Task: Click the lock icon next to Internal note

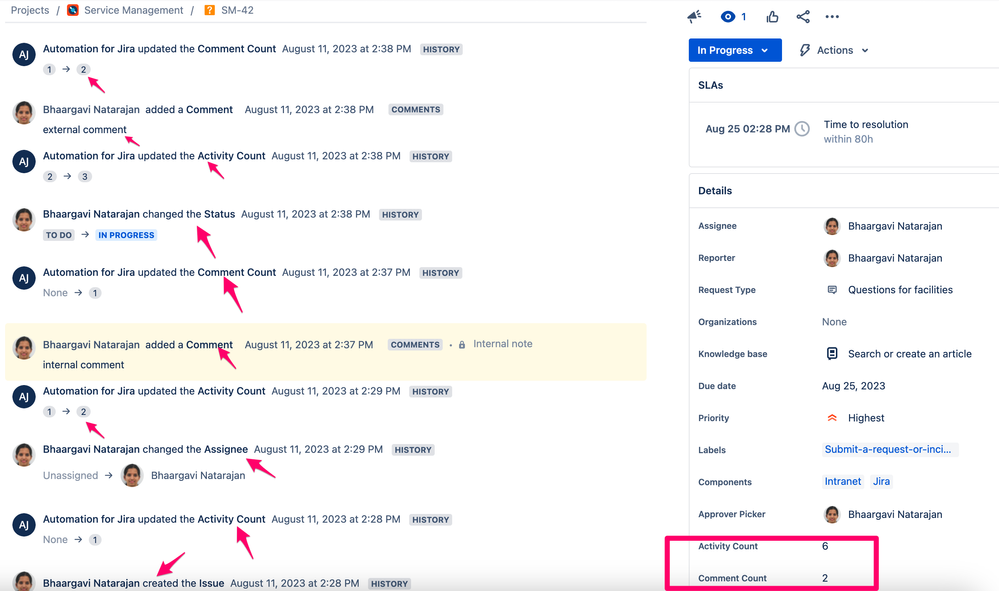Action: [462, 345]
